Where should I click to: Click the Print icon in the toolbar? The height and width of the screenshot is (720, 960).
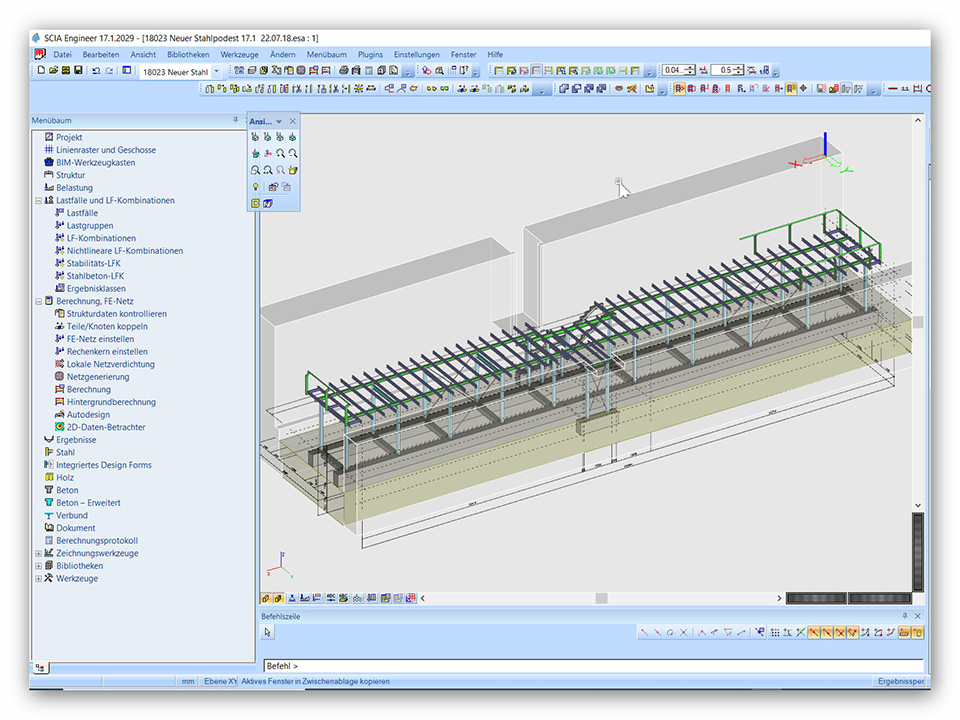(343, 71)
